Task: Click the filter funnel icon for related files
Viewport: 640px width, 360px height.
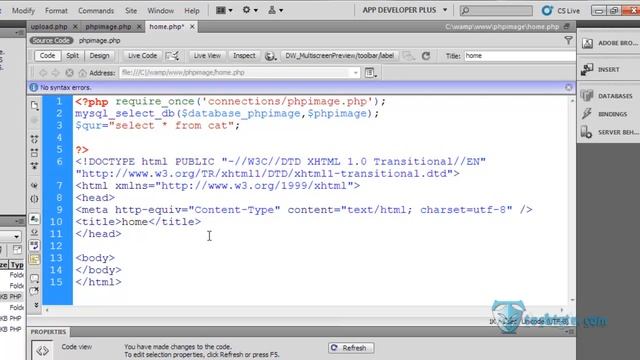Action: point(568,40)
